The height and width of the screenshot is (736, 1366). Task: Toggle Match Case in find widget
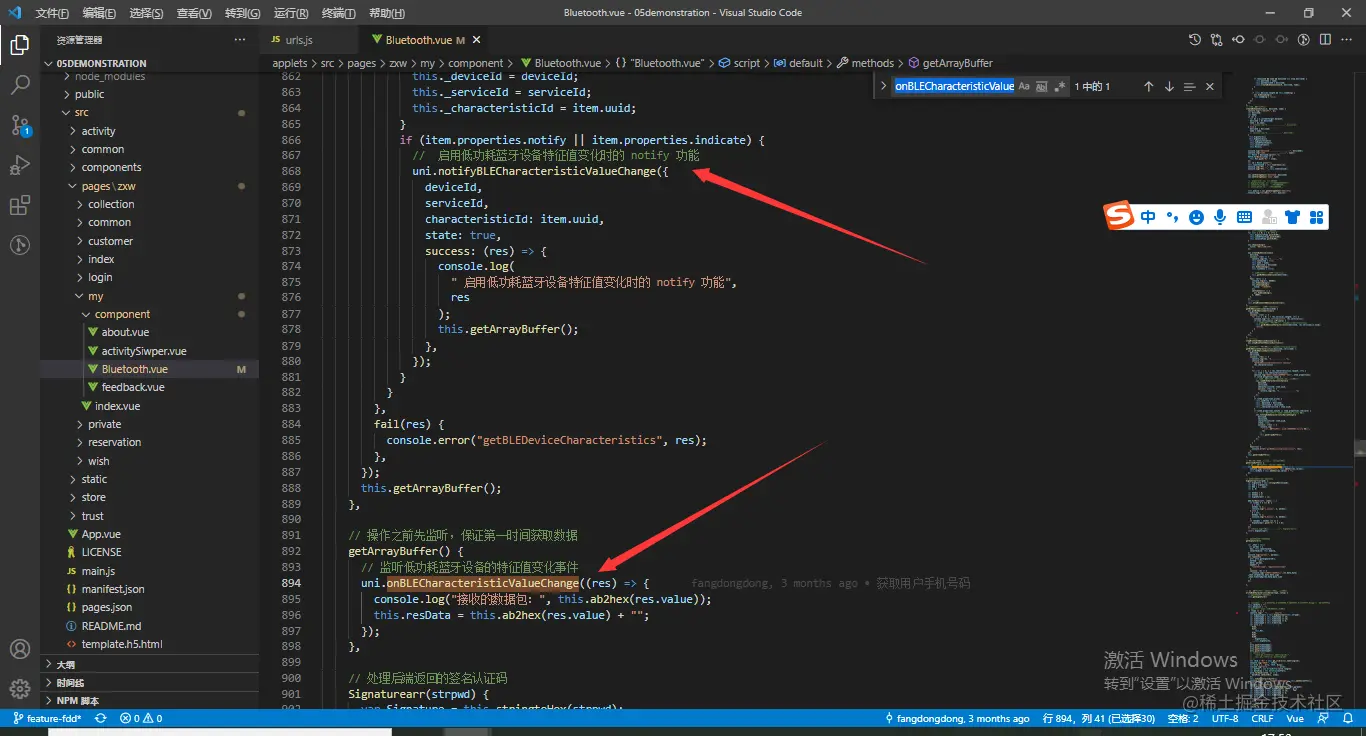click(1024, 87)
